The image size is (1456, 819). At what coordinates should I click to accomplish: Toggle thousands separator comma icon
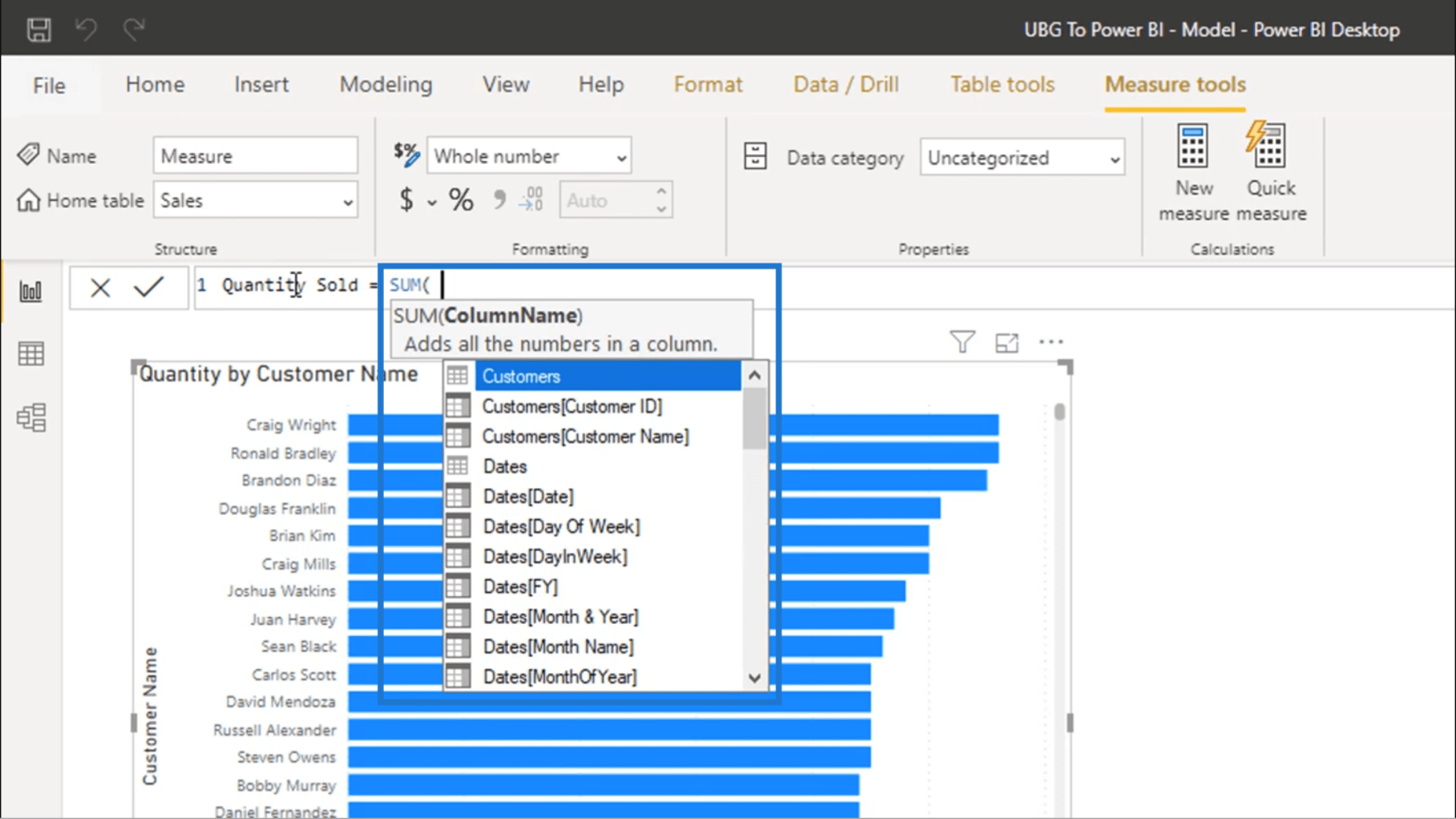click(x=499, y=200)
